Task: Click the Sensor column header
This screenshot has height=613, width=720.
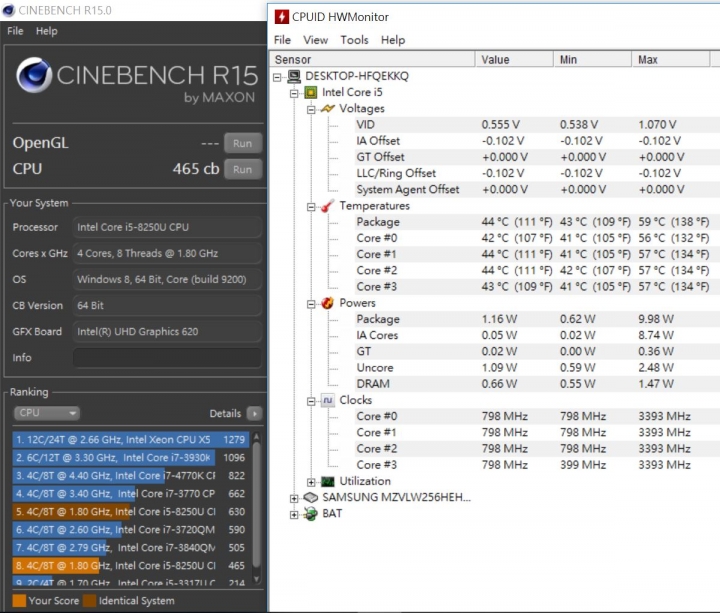Action: coord(373,60)
